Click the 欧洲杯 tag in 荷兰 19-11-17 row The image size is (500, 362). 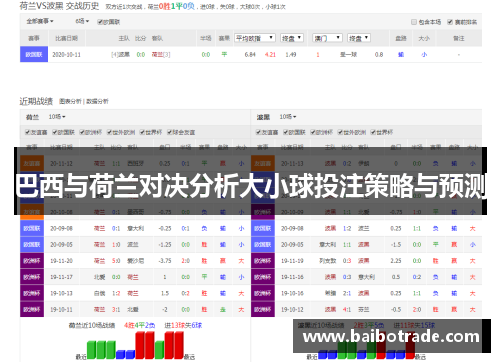click(32, 277)
